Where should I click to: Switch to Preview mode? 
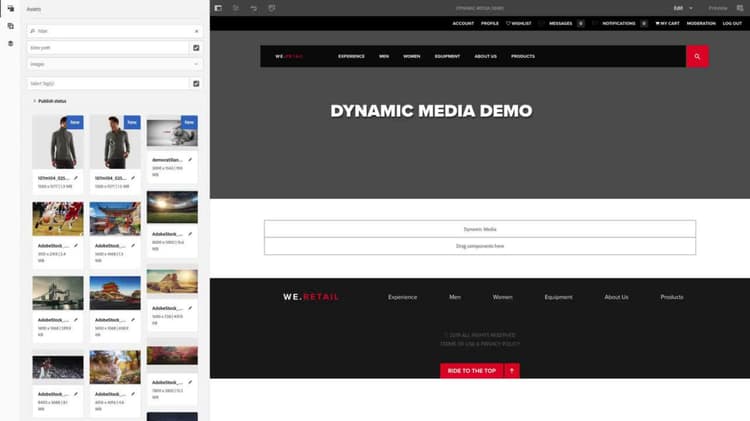pos(718,8)
